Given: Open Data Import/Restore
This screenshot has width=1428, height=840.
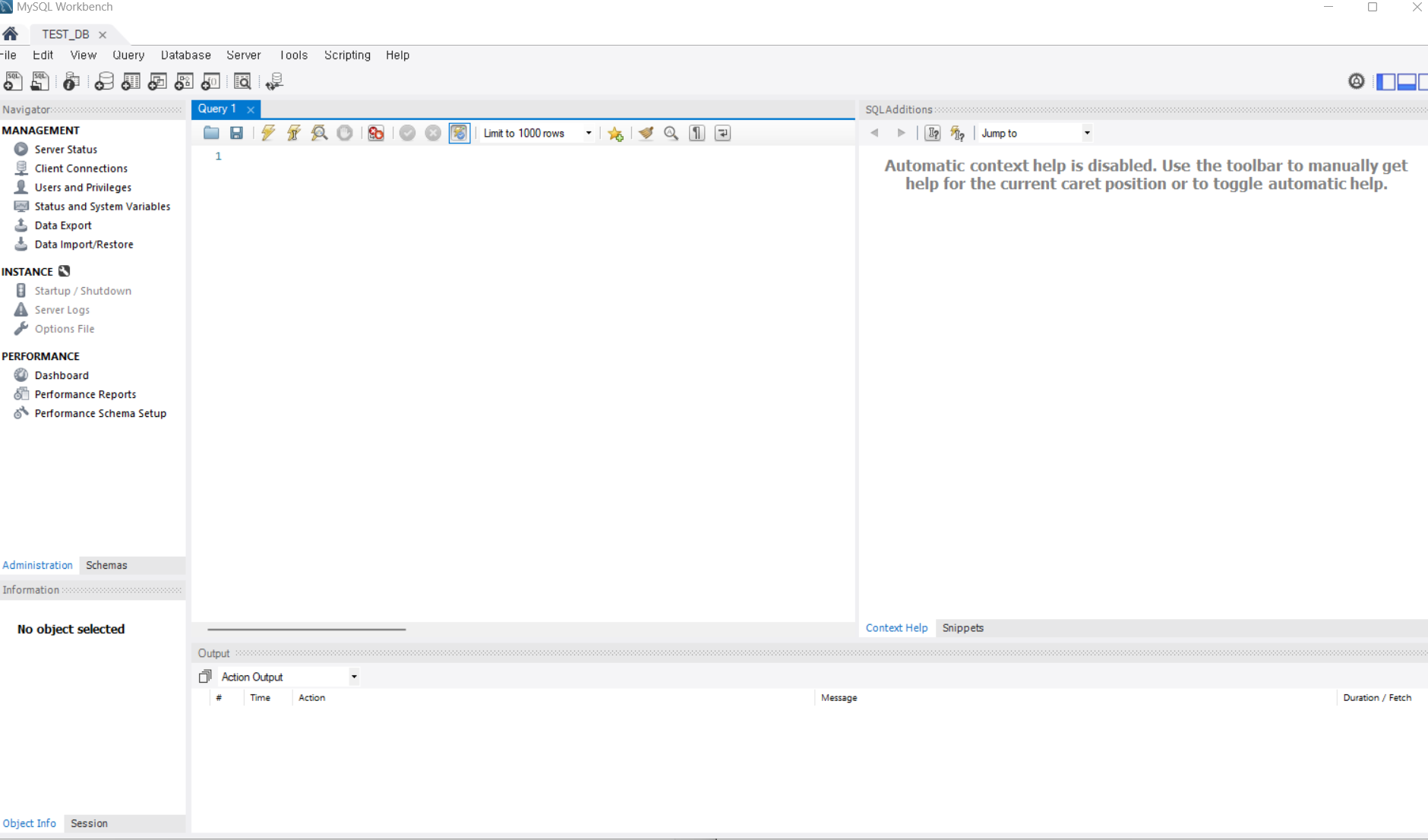Looking at the screenshot, I should [x=84, y=245].
